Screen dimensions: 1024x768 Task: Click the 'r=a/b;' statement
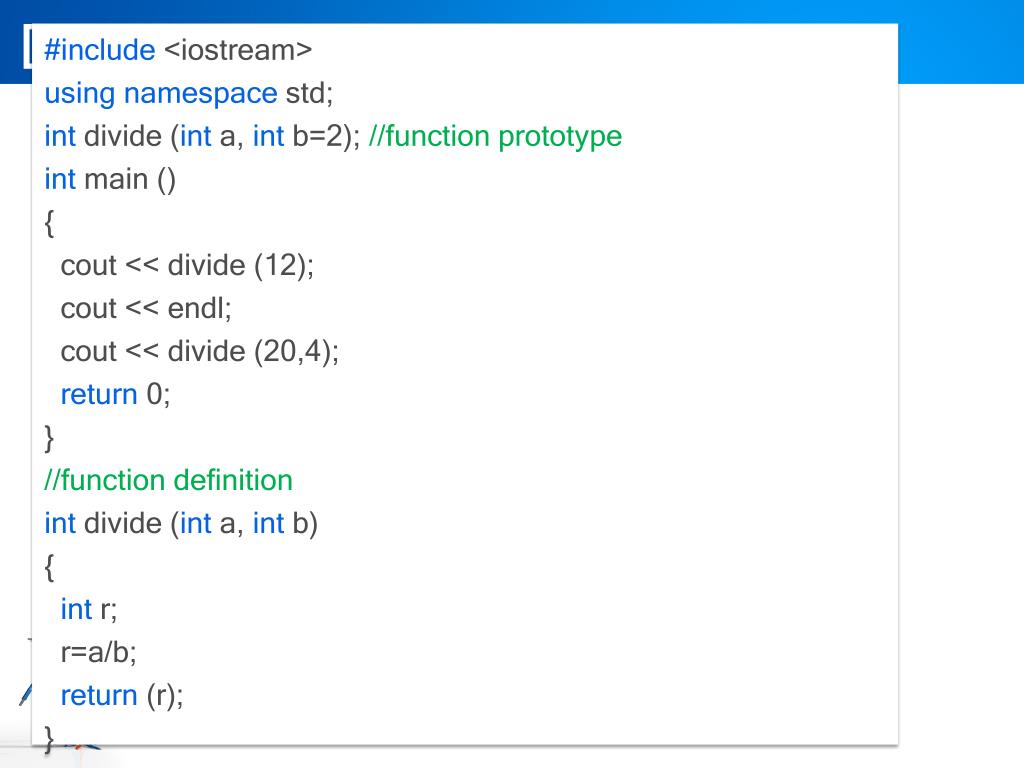tap(98, 652)
